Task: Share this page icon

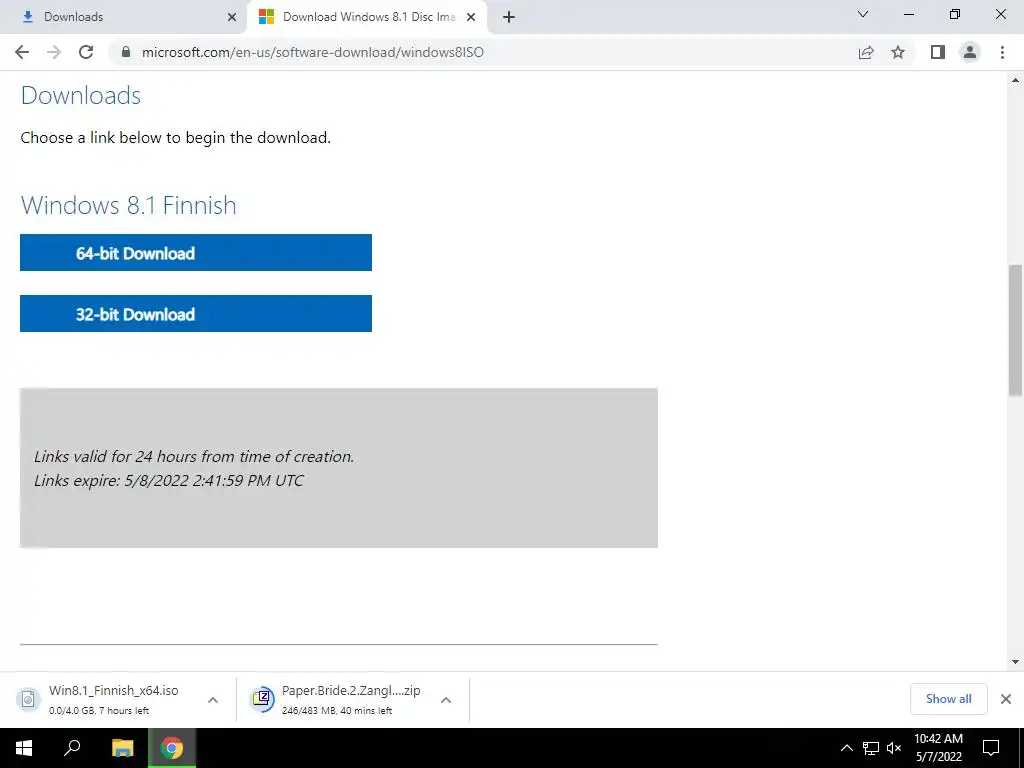Action: [866, 52]
